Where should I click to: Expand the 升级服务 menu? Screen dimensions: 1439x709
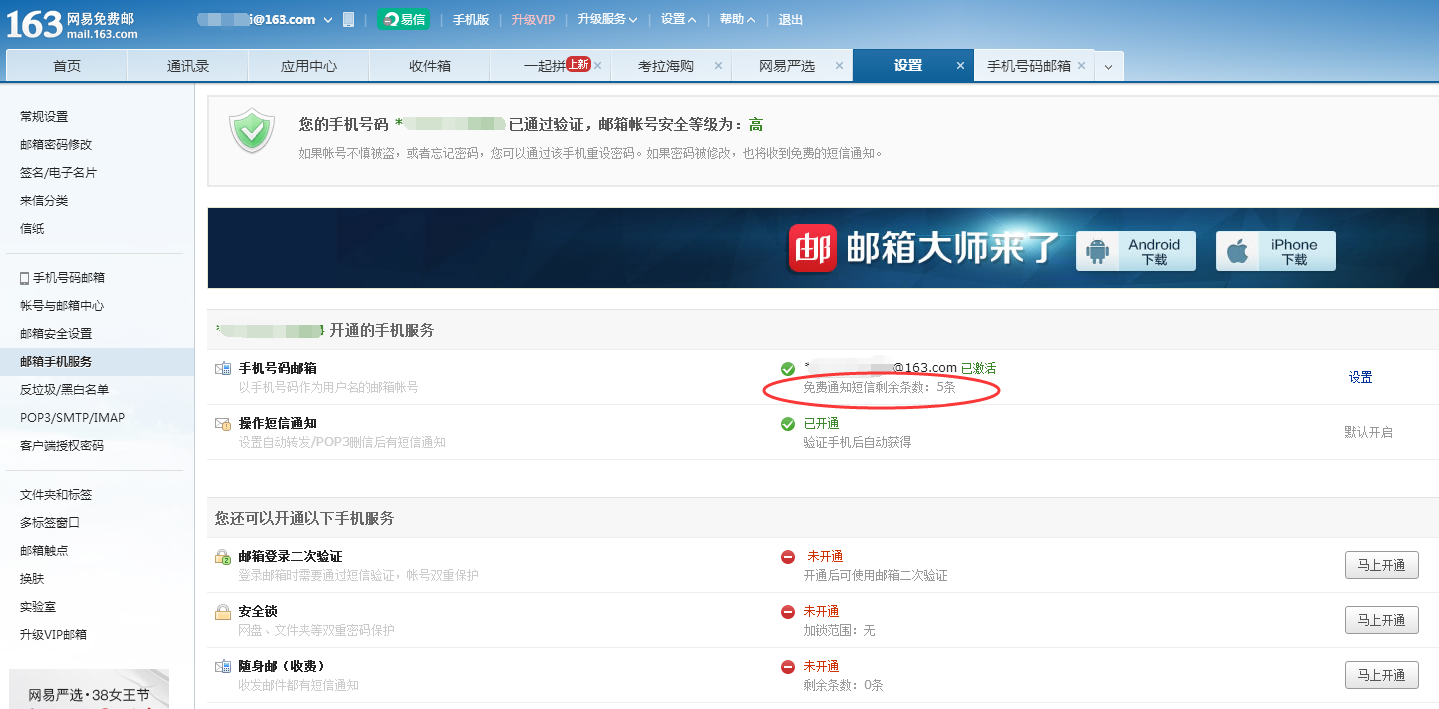click(x=606, y=18)
